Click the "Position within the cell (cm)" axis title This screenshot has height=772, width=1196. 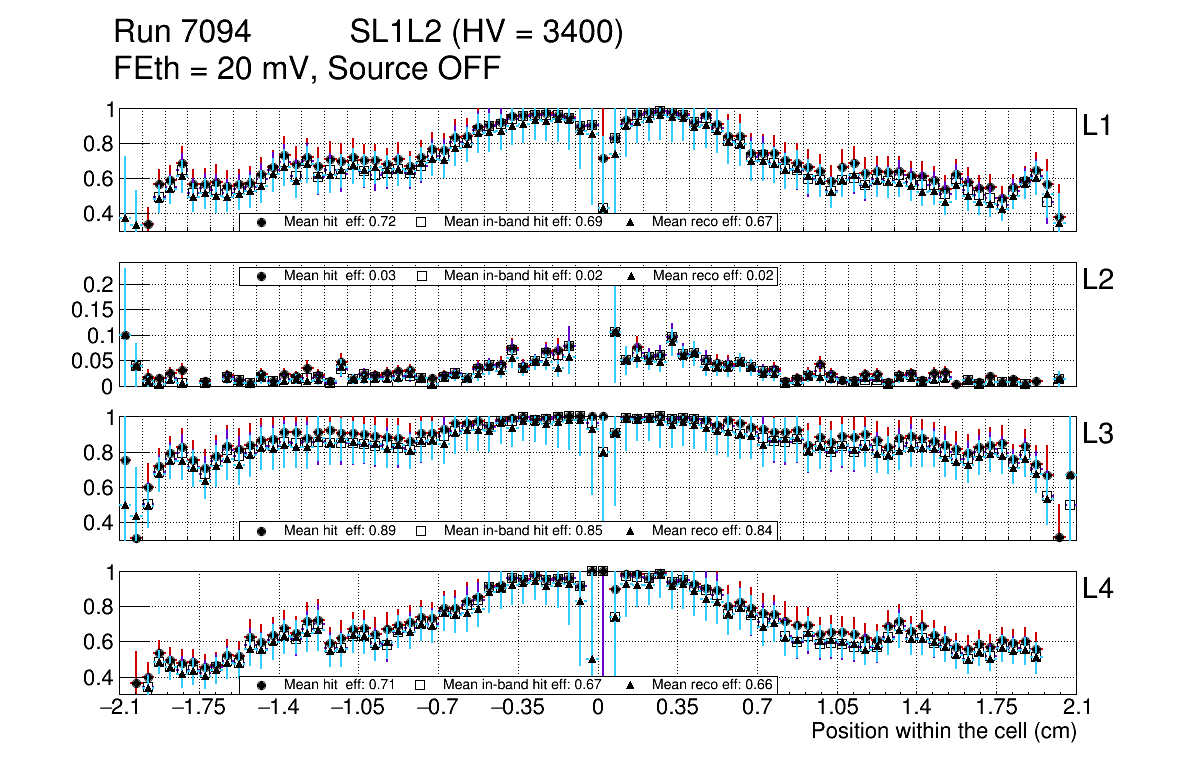tap(943, 731)
